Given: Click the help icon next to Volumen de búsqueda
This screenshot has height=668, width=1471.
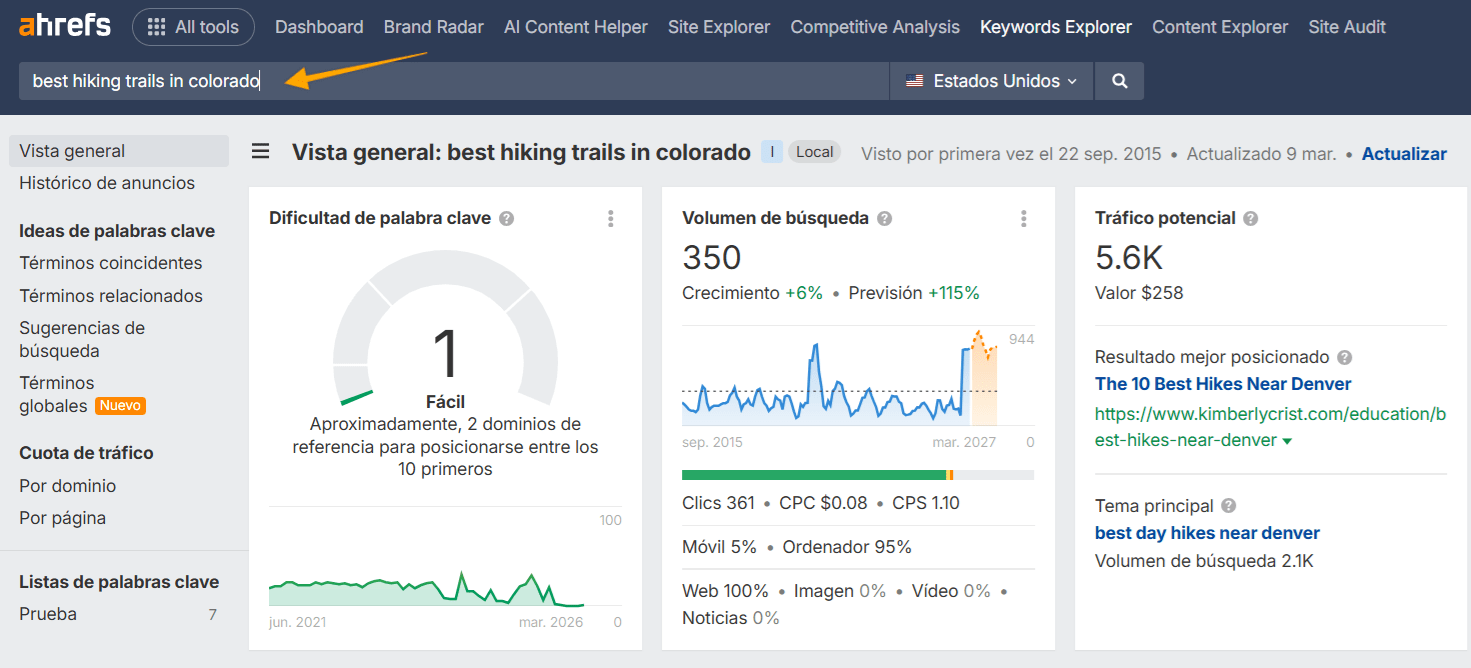Looking at the screenshot, I should (884, 217).
